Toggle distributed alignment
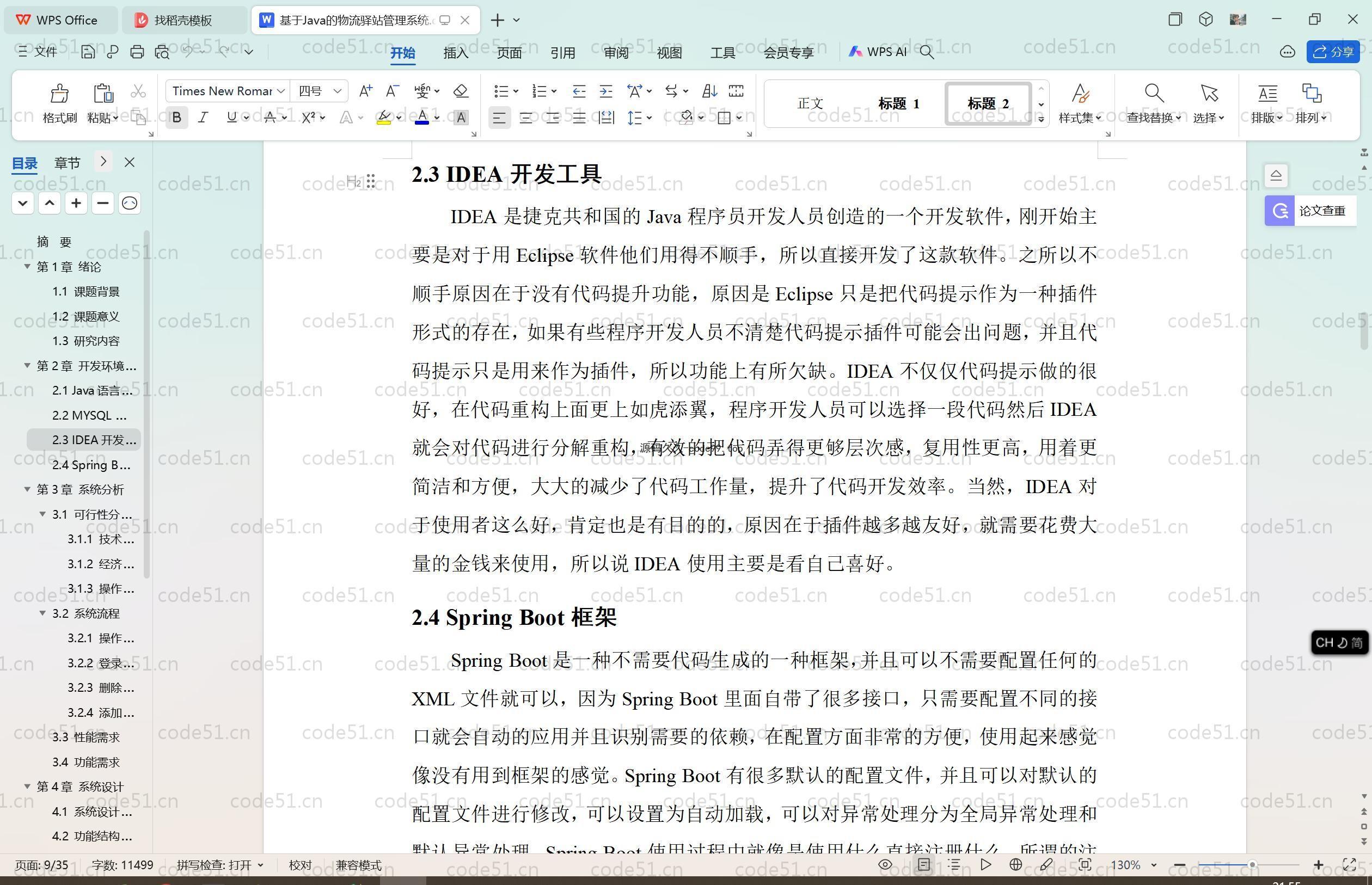 point(606,118)
